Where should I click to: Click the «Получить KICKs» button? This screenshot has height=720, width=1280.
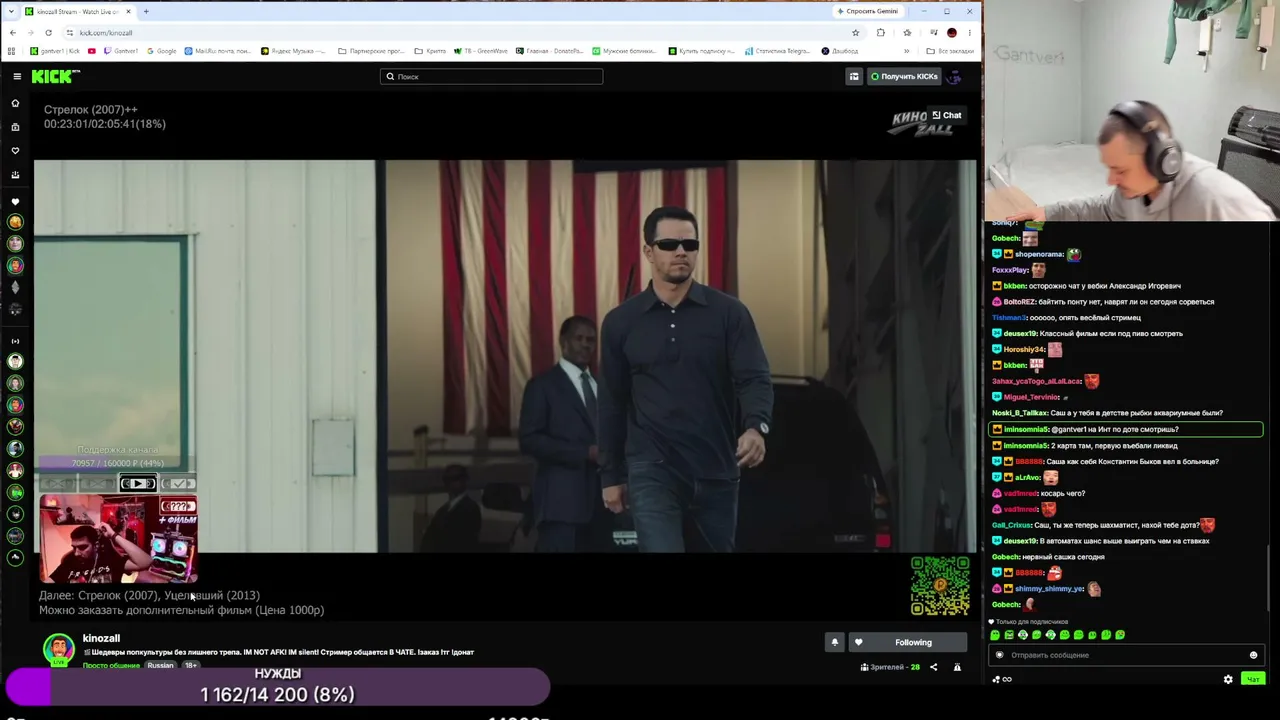(904, 76)
